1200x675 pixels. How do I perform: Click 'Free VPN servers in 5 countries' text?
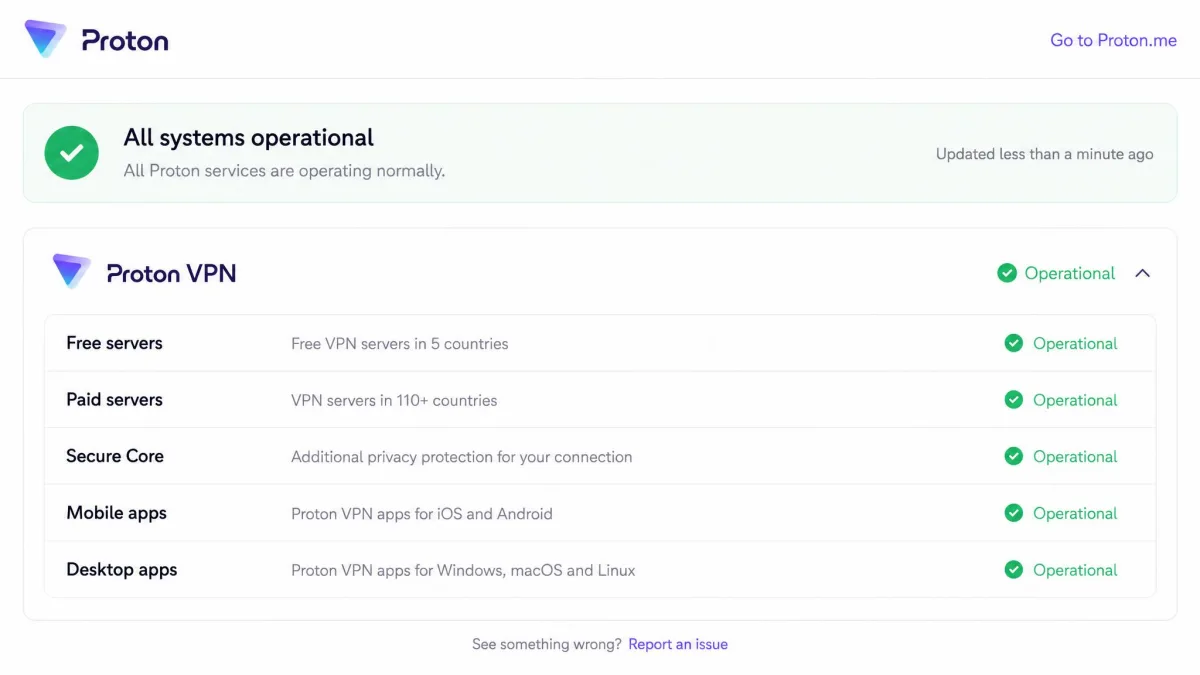coord(400,344)
